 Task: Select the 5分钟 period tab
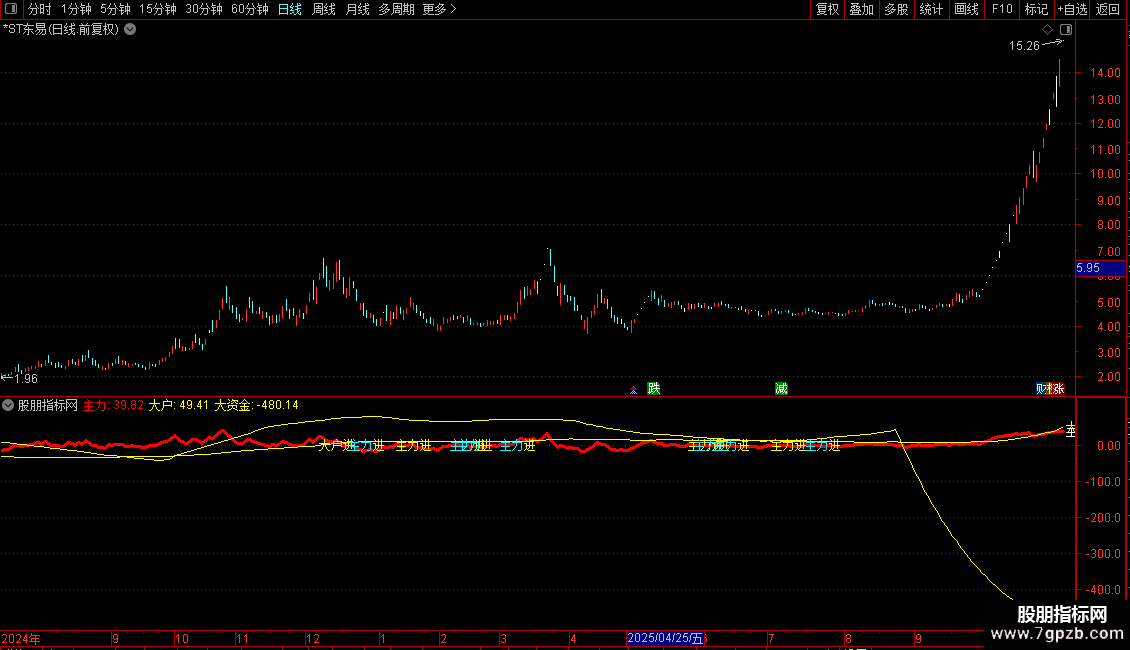click(115, 9)
